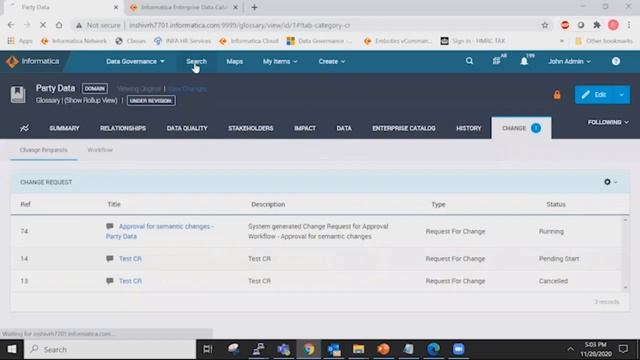Image resolution: width=640 pixels, height=360 pixels.
Task: Open John Admin user menu
Action: (569, 62)
